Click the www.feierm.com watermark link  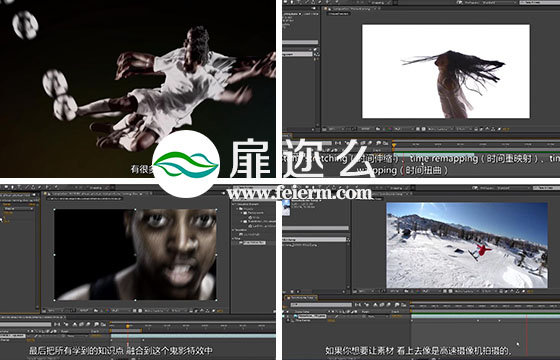[x=299, y=194]
